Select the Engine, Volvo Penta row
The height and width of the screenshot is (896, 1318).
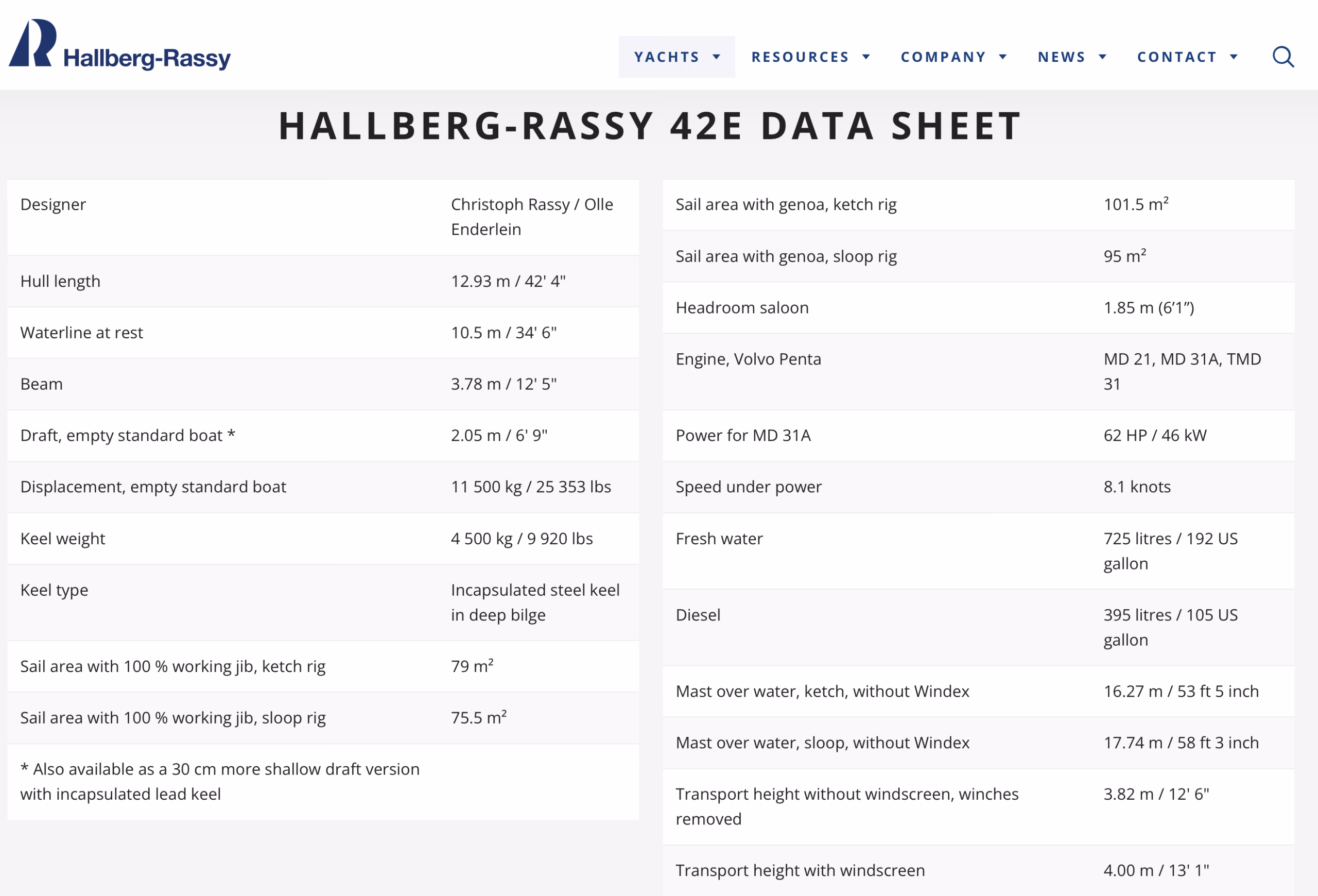[x=978, y=371]
